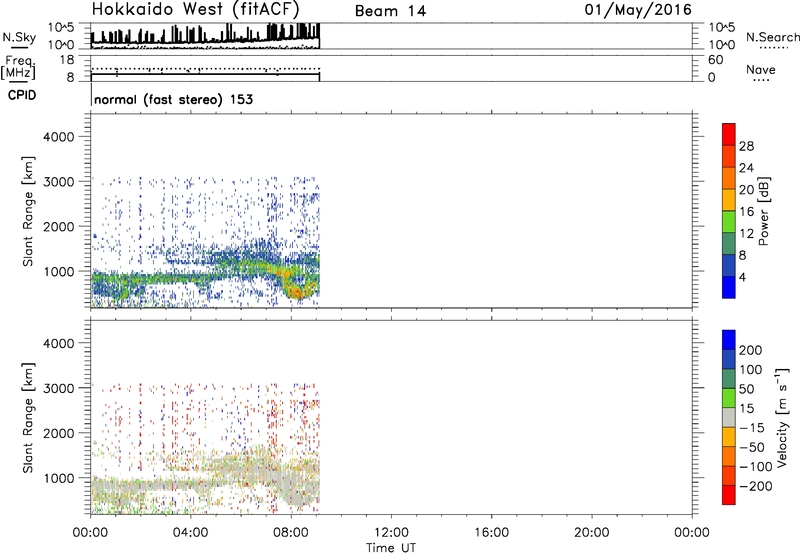Click the 'Power [dB]' color bar title
The height and width of the screenshot is (554, 800).
click(763, 211)
